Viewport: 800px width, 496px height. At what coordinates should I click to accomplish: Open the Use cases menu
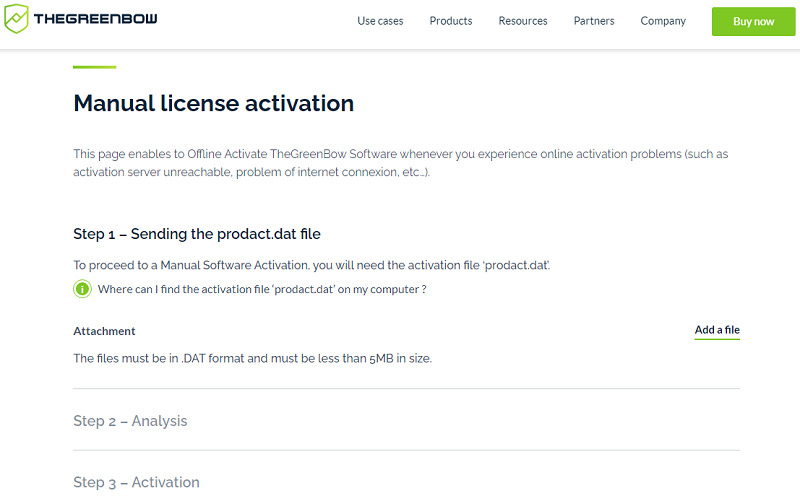380,21
